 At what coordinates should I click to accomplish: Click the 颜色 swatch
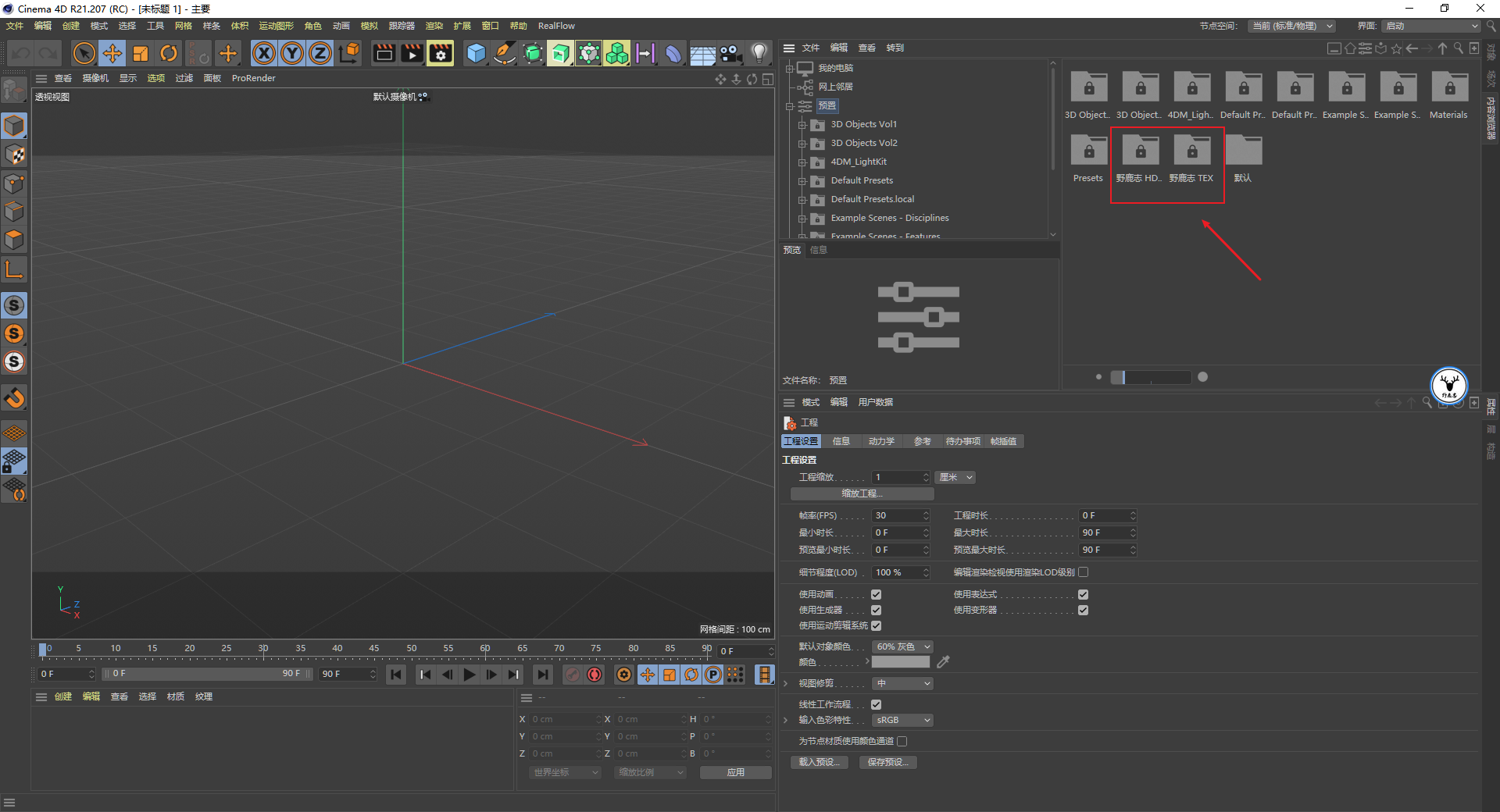[x=901, y=663]
